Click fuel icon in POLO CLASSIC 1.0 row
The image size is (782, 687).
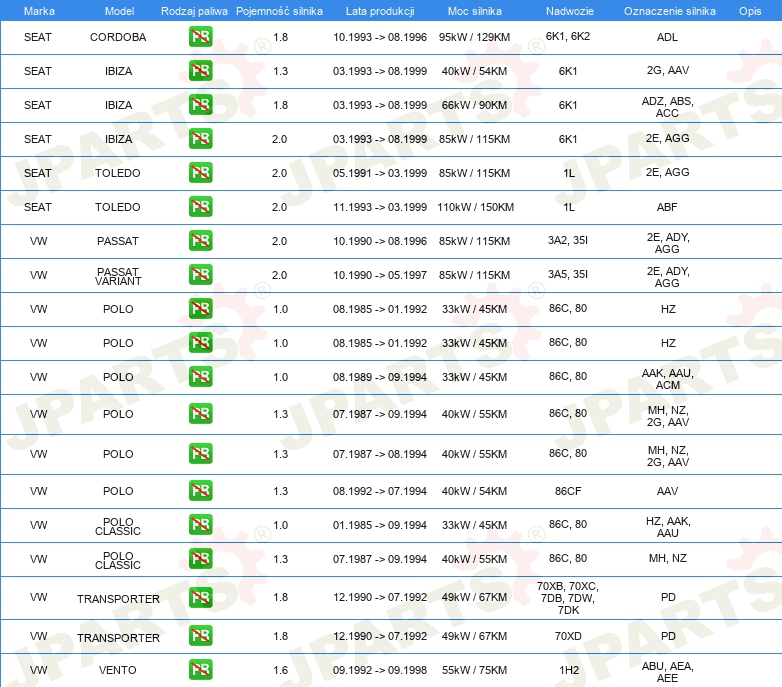coord(200,524)
